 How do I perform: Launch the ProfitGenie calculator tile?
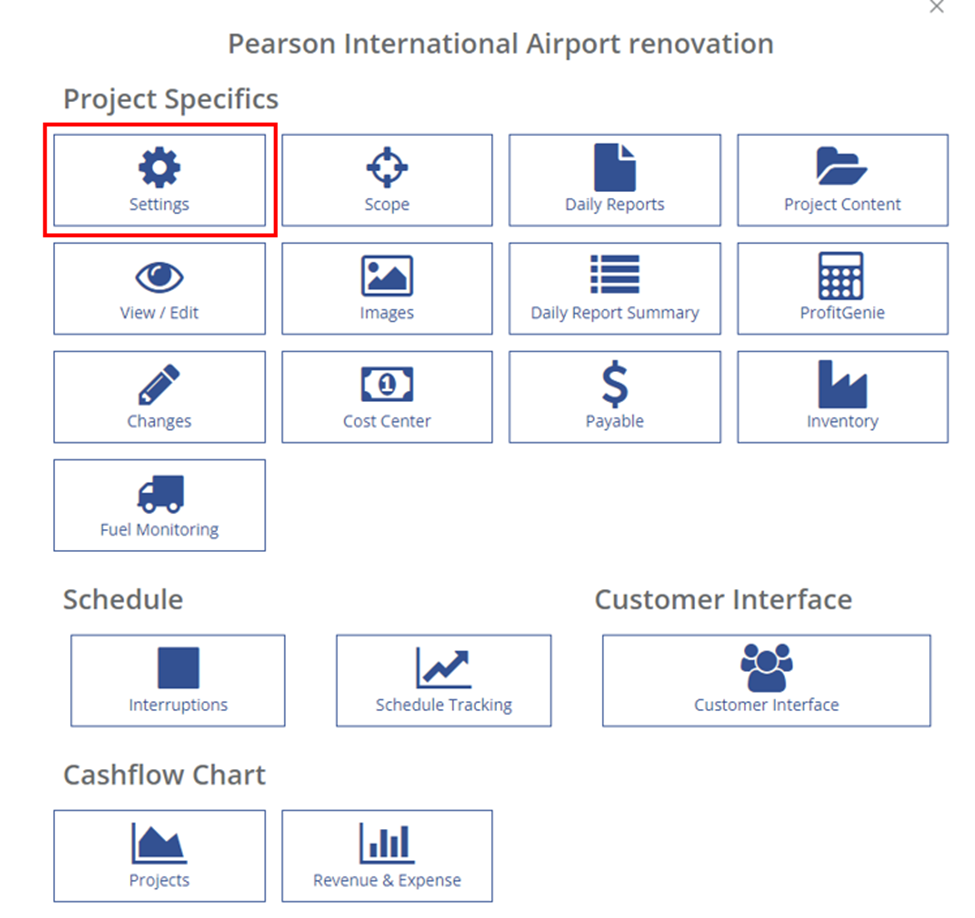tap(843, 289)
